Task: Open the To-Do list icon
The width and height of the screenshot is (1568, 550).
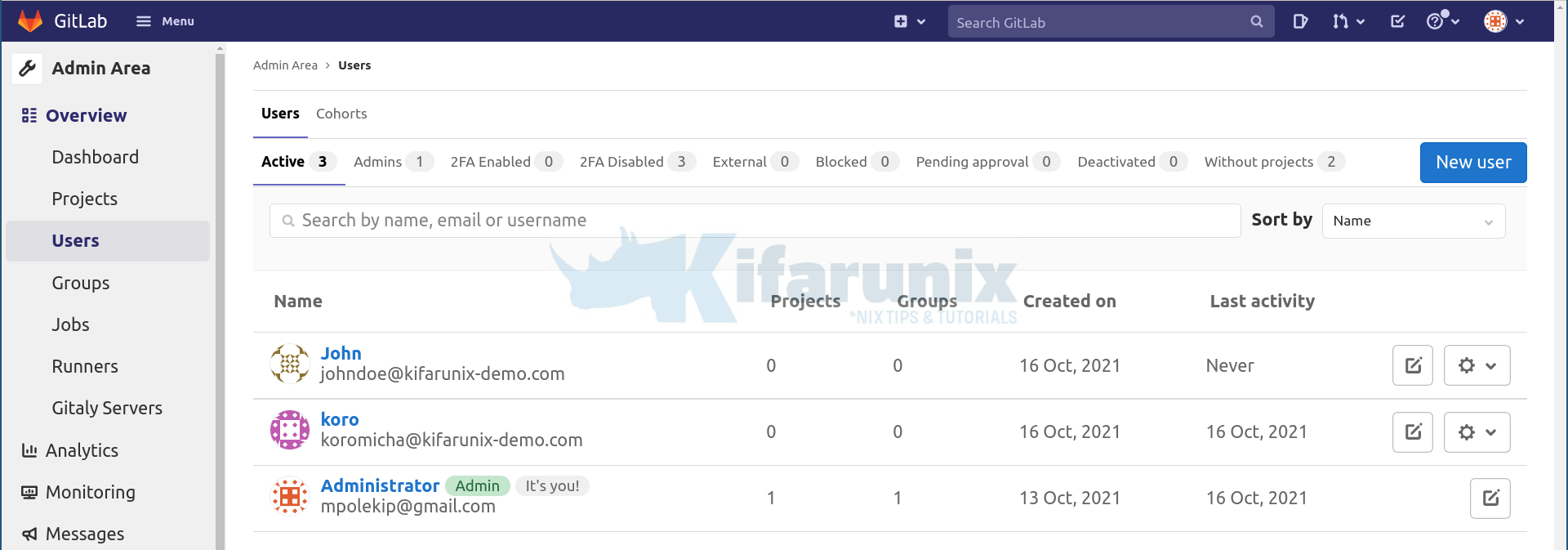Action: (x=1397, y=22)
